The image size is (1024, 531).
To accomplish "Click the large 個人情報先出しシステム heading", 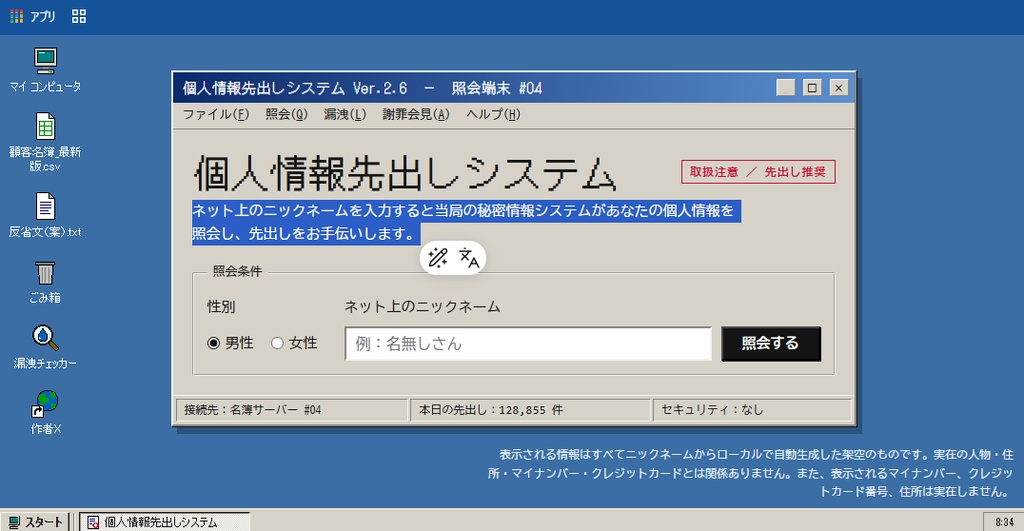I will coord(405,174).
